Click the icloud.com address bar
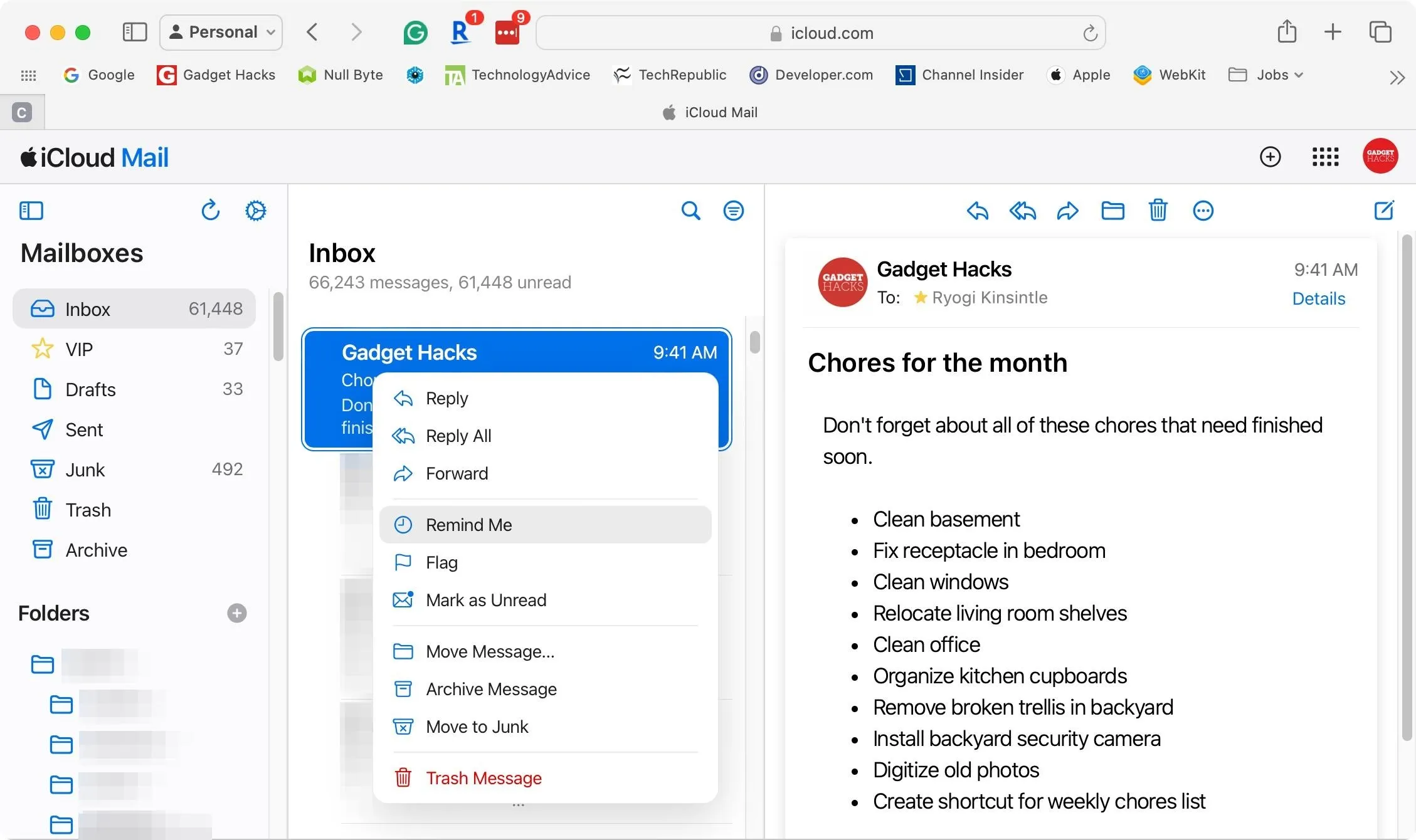This screenshot has width=1416, height=840. (x=821, y=33)
